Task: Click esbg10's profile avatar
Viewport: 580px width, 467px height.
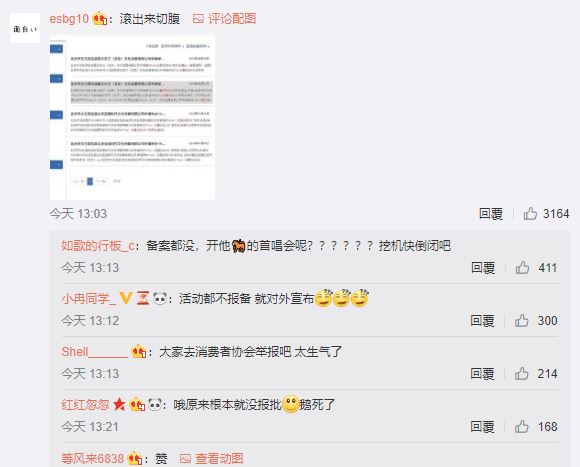Action: click(24, 28)
